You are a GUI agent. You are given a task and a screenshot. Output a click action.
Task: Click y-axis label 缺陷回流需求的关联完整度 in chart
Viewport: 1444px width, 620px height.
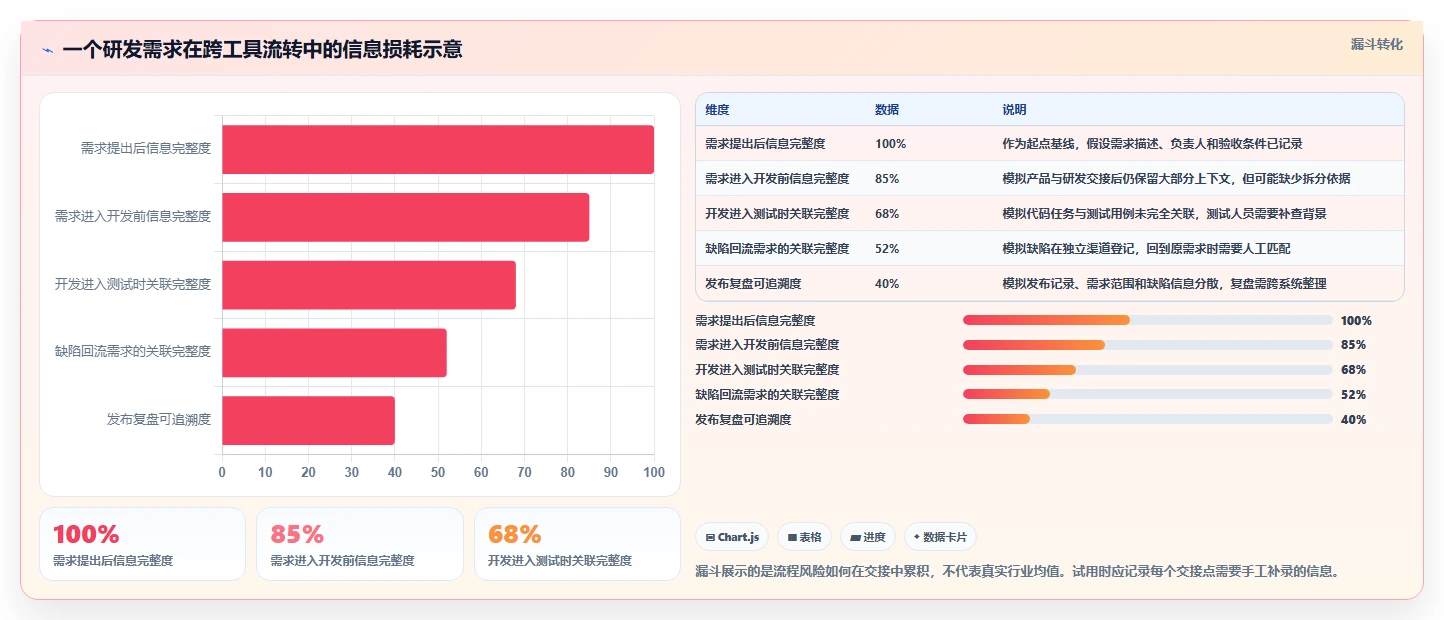133,352
